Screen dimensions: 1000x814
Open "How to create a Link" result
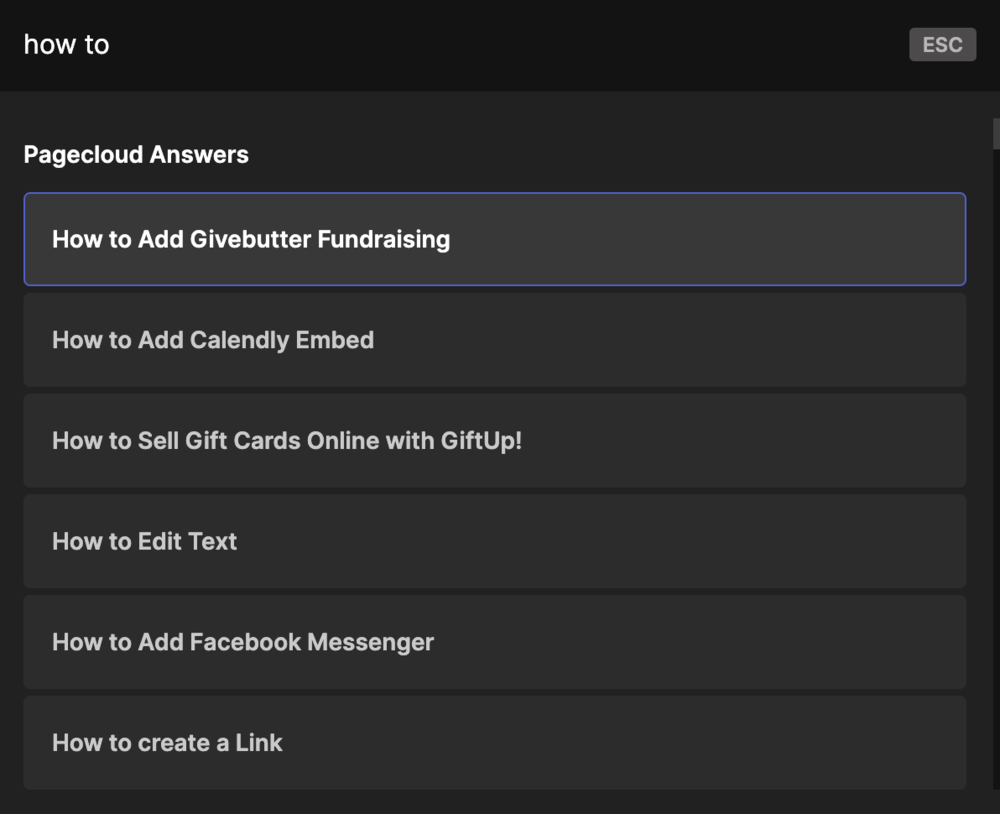coord(495,743)
